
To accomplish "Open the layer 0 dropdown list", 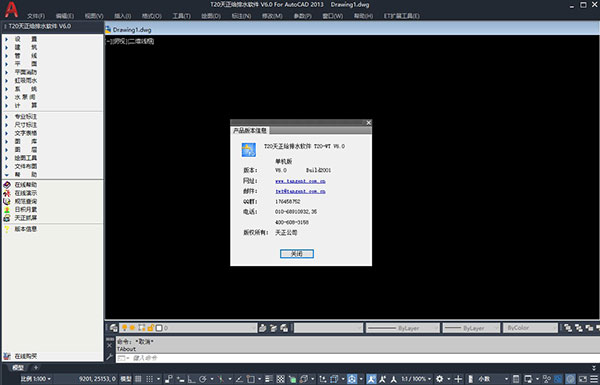I will click(188, 328).
